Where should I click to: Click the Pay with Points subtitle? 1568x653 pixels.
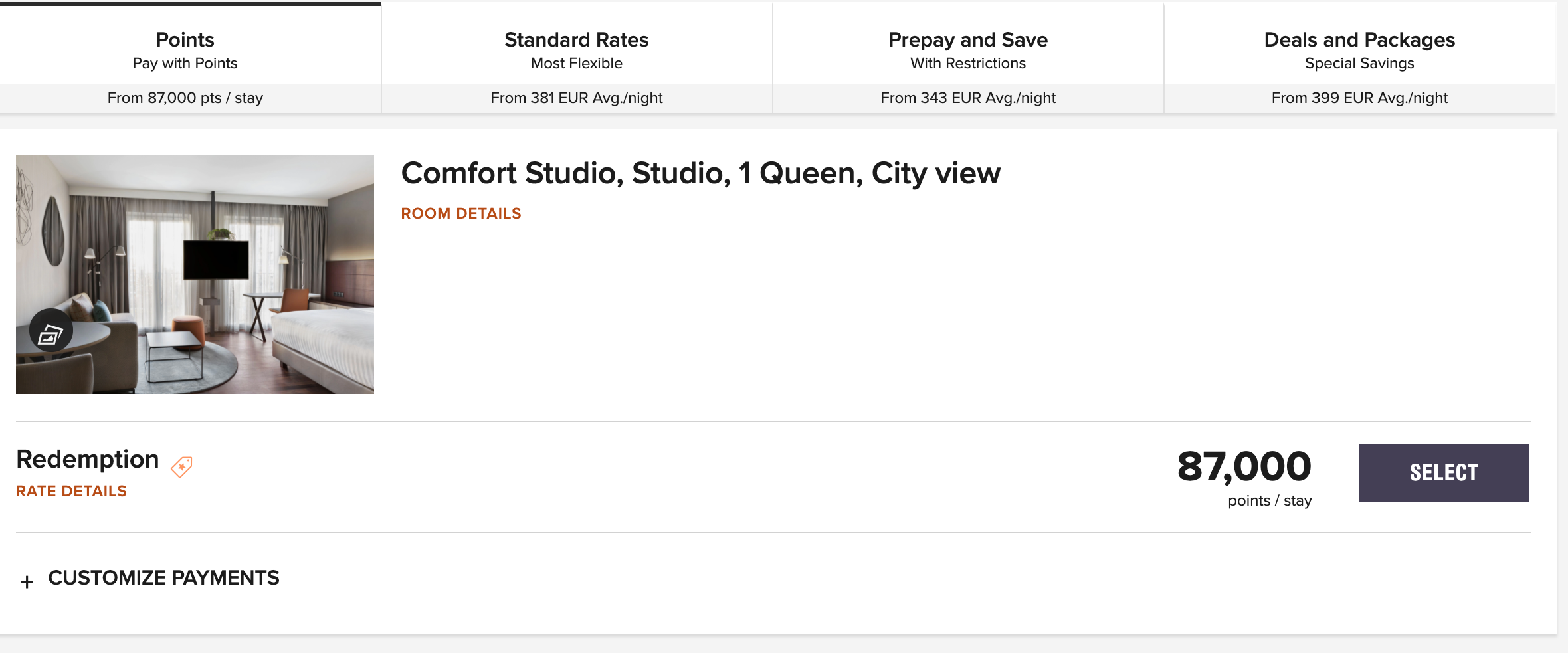185,64
